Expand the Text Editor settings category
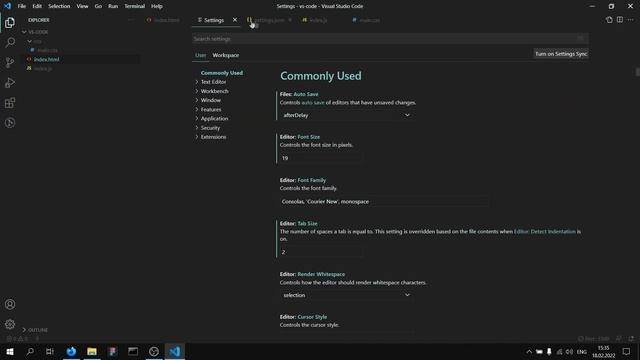Image resolution: width=640 pixels, height=360 pixels. coord(213,82)
